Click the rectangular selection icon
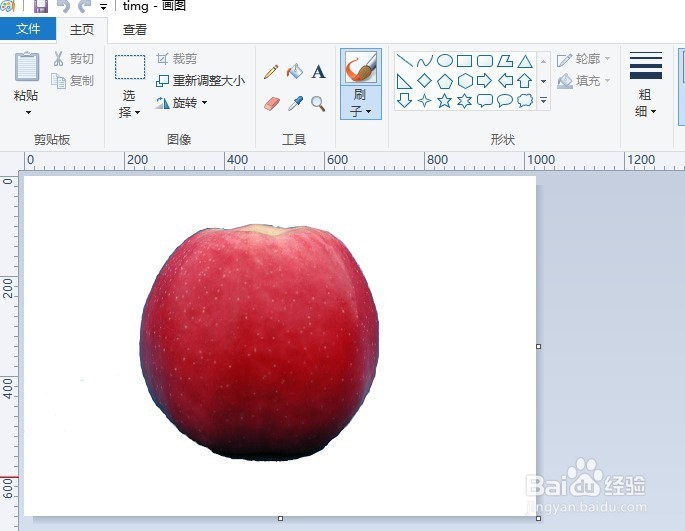The width and height of the screenshot is (685, 531). (x=130, y=67)
